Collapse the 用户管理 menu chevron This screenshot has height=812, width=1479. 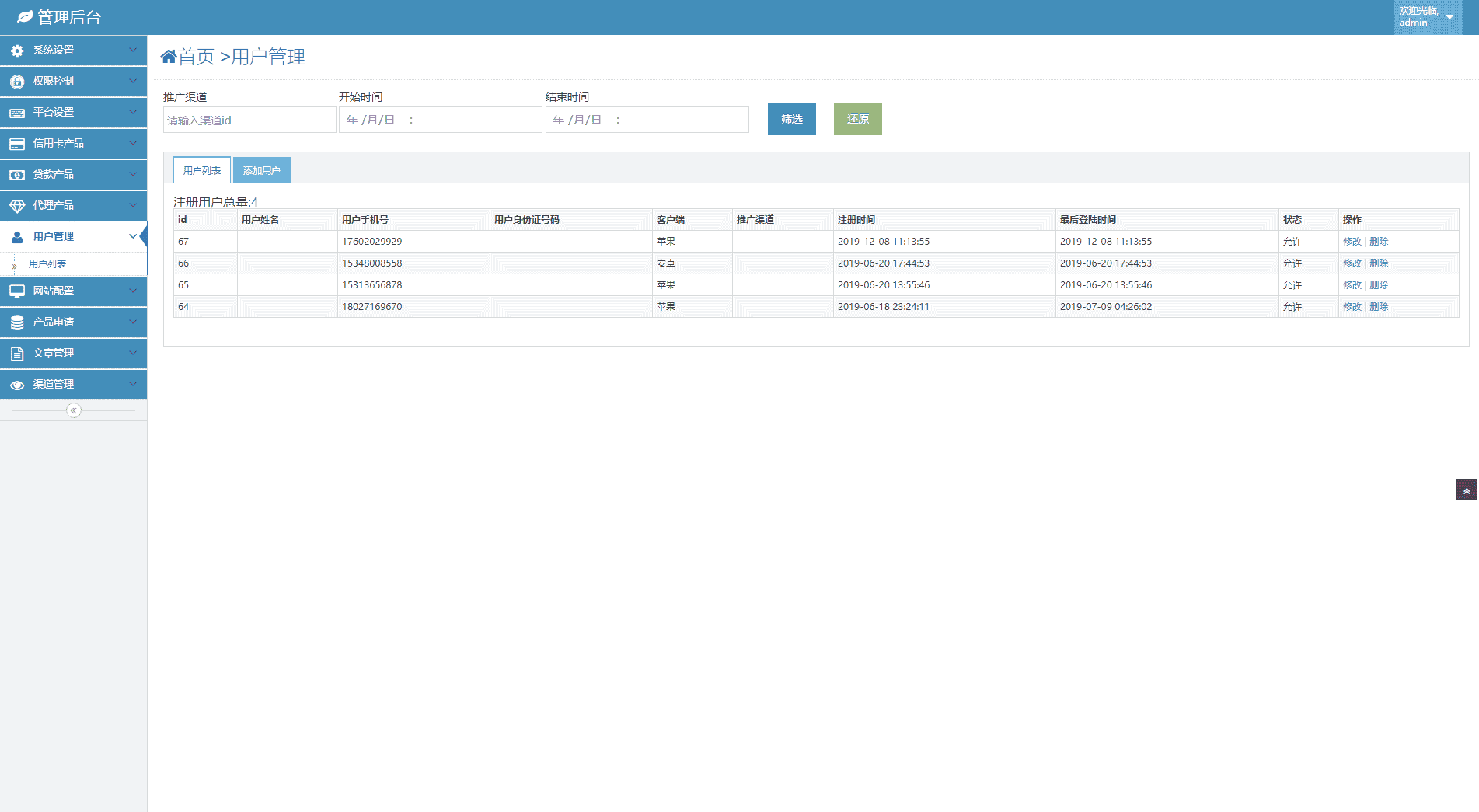coord(132,236)
